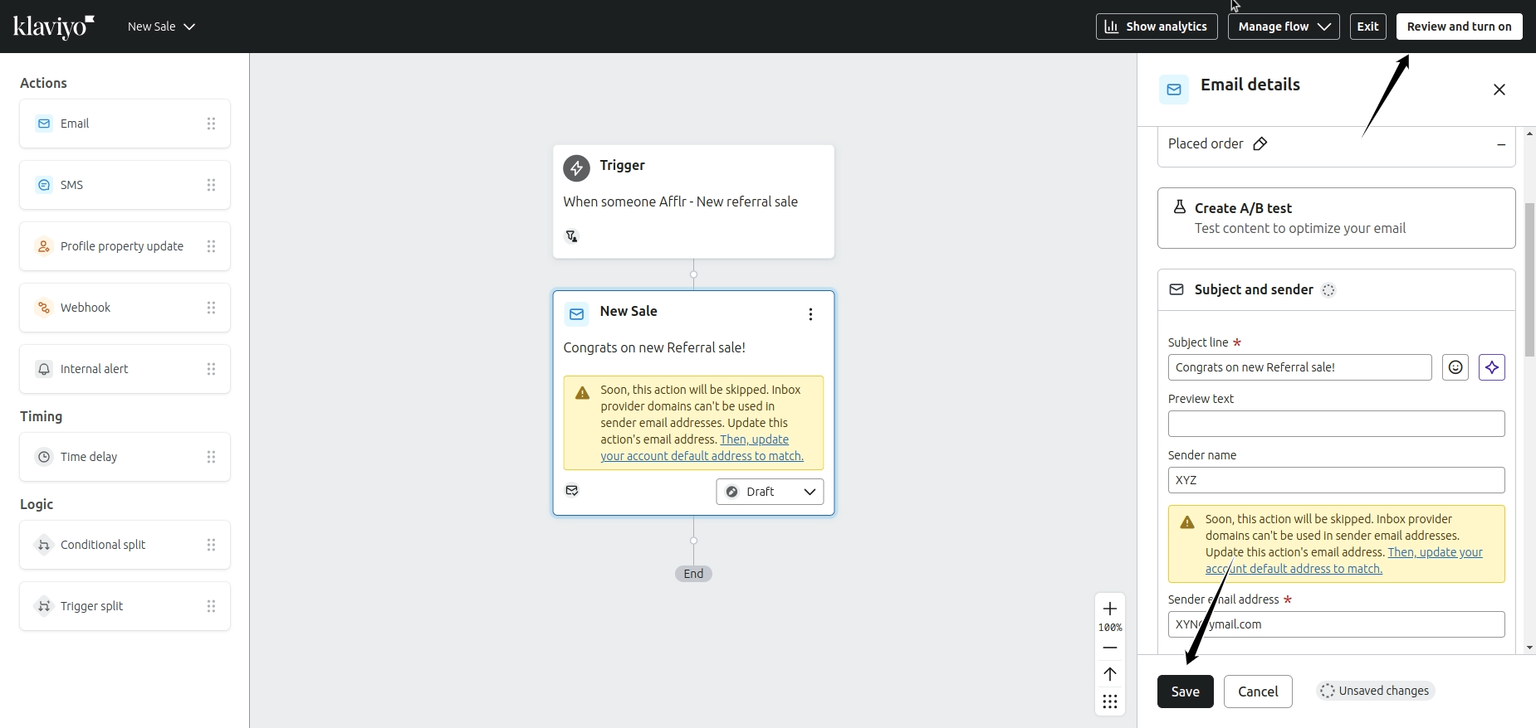Open the New Sale flow name dropdown
This screenshot has height=728, width=1536.
tap(161, 27)
